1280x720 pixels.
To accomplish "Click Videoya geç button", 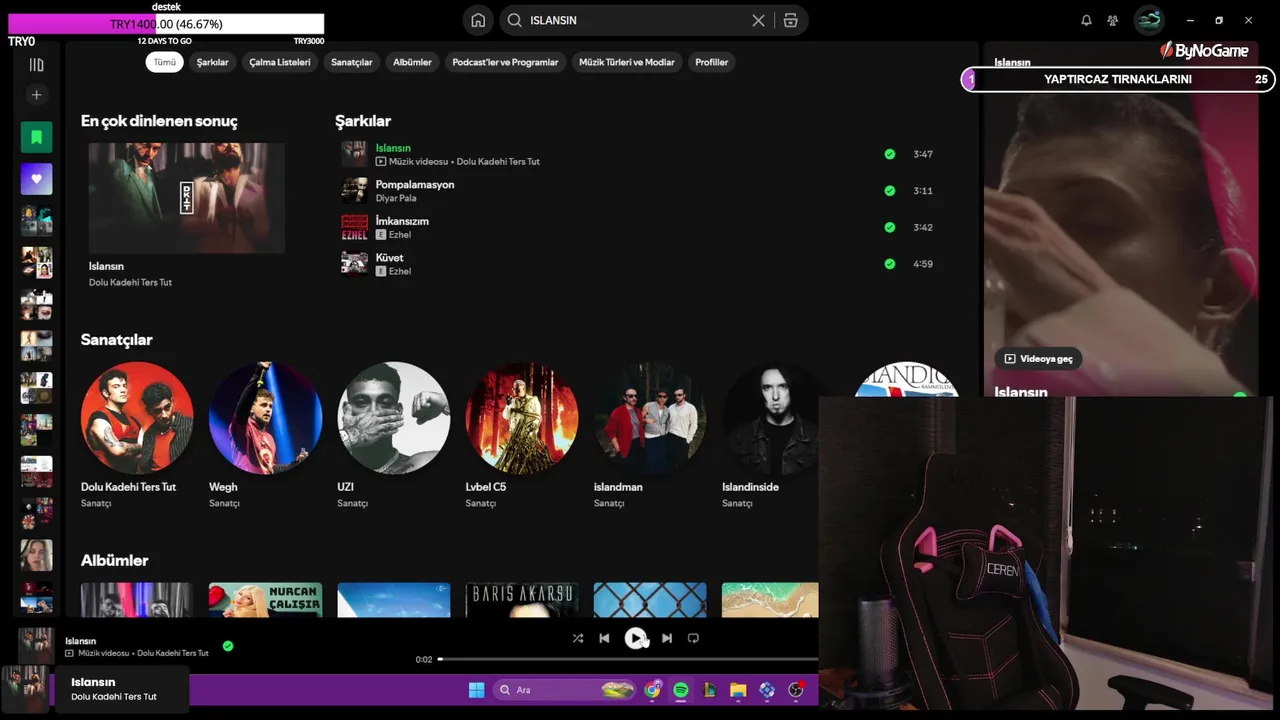I will click(1038, 359).
